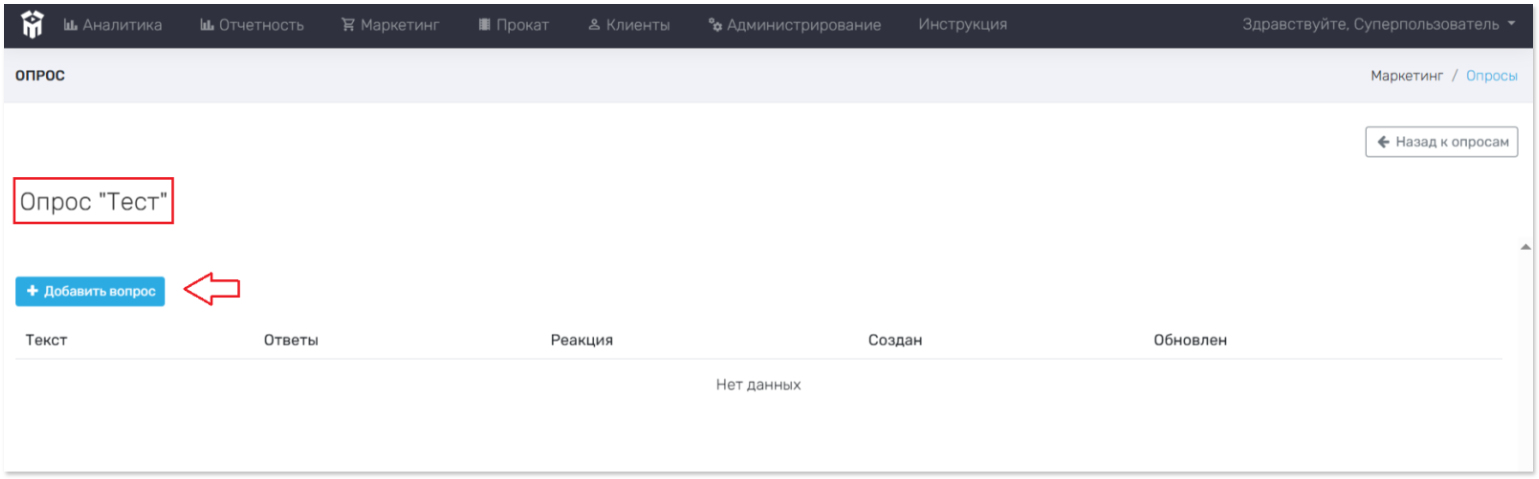
Task: Click the Обновлен column header
Action: pyautogui.click(x=1190, y=340)
